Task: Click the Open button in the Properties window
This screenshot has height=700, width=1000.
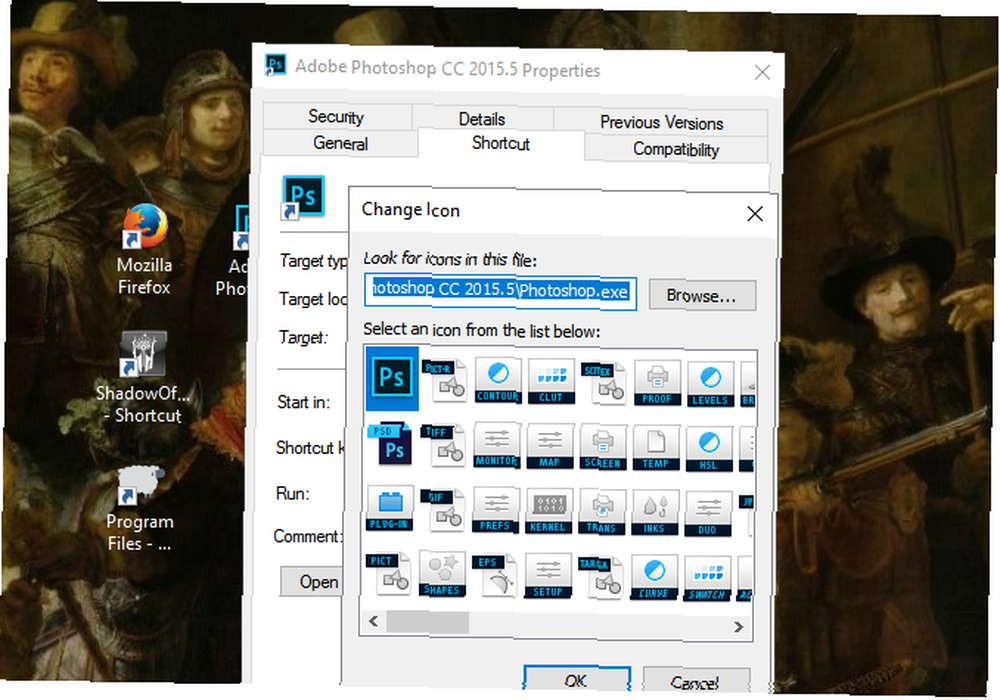Action: point(312,581)
